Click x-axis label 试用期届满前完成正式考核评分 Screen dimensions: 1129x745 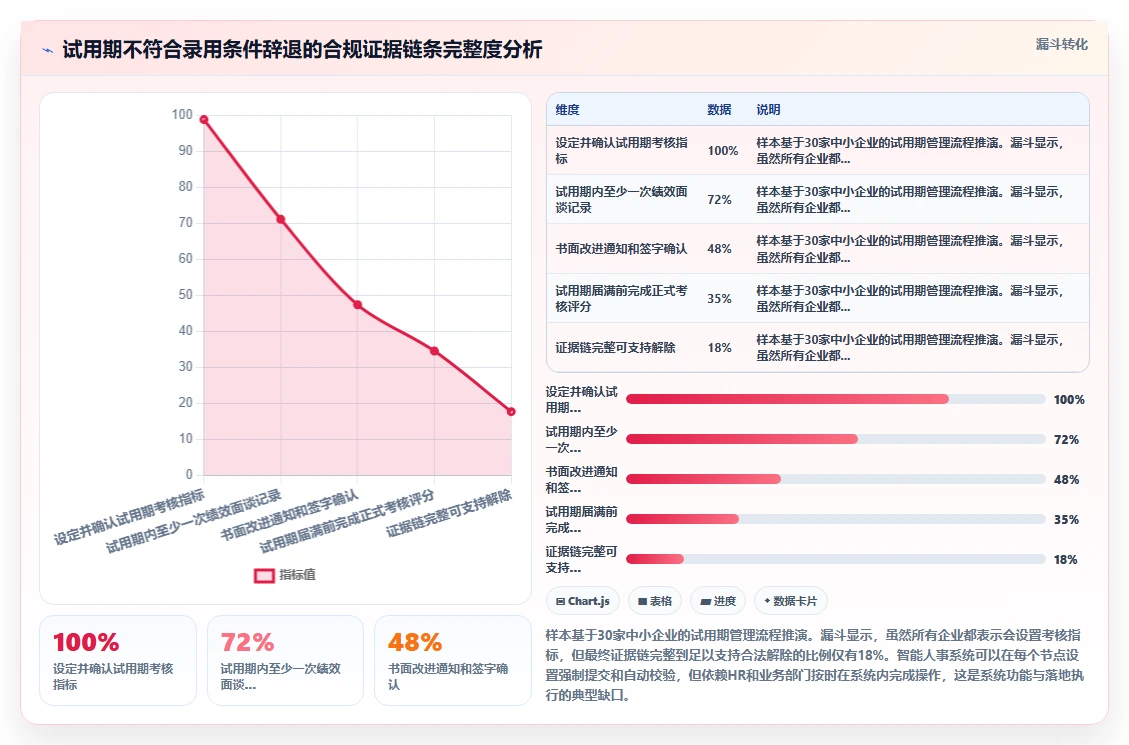(347, 521)
